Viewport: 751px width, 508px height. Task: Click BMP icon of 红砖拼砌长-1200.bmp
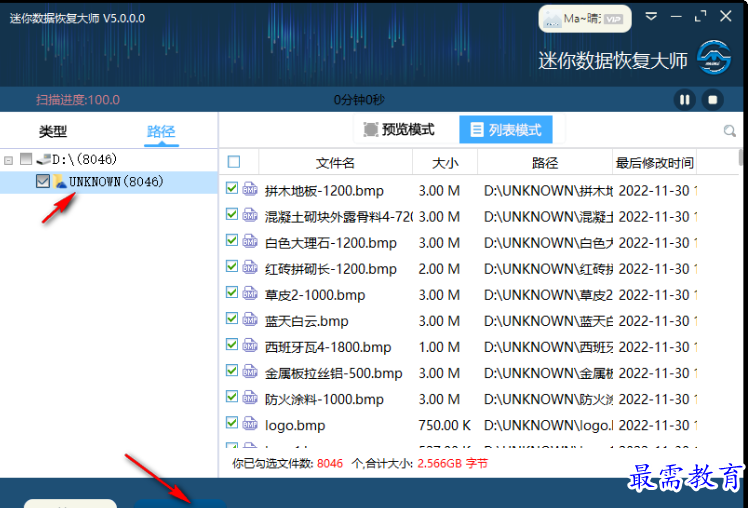pos(250,266)
